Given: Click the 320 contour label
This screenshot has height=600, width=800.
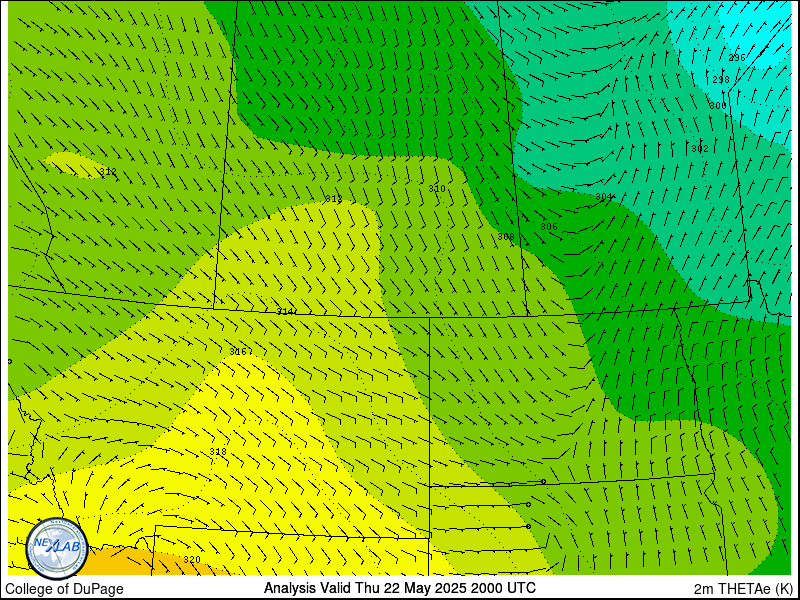Looking at the screenshot, I should click(x=192, y=560).
